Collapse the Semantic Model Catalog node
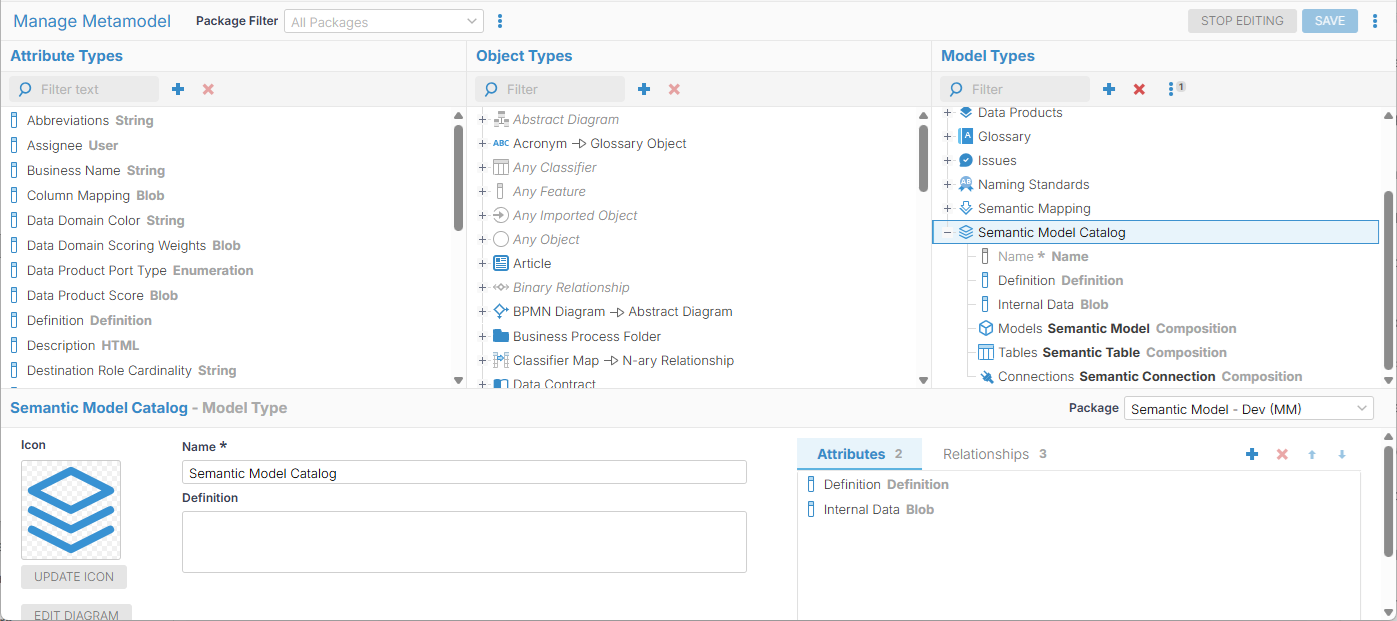 click(x=947, y=232)
